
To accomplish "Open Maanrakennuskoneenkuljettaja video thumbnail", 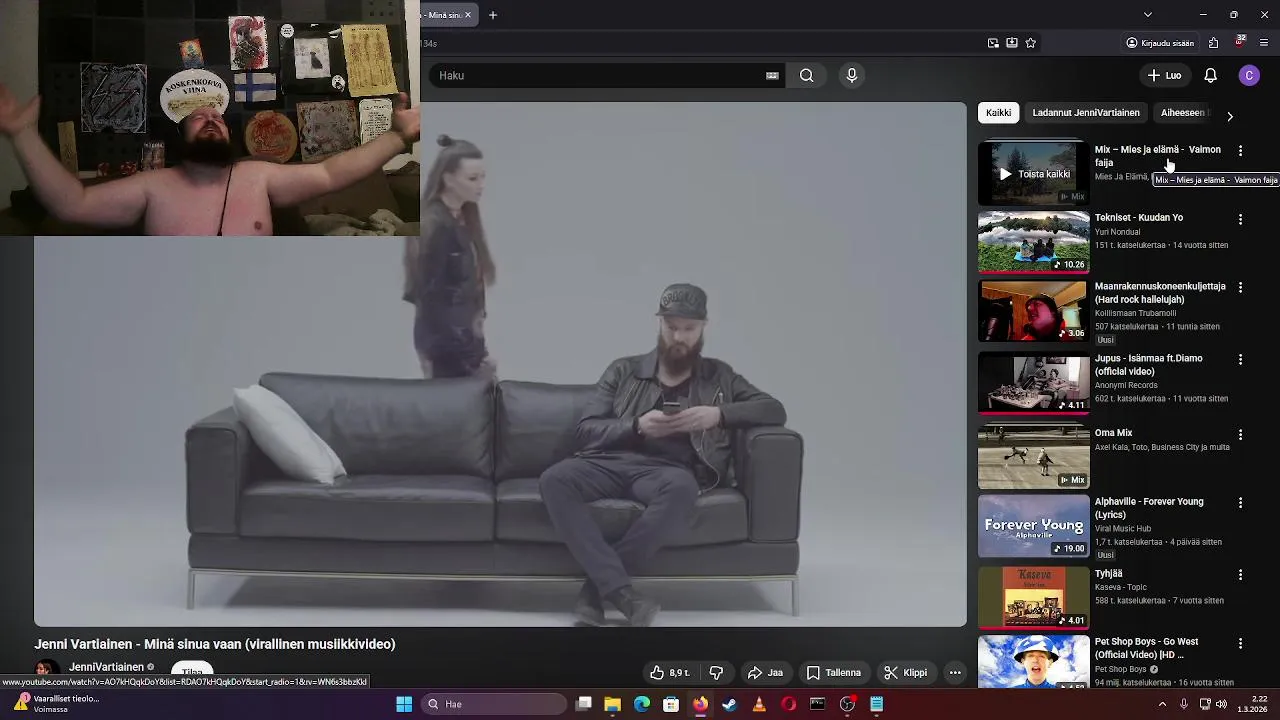I will click(1033, 311).
